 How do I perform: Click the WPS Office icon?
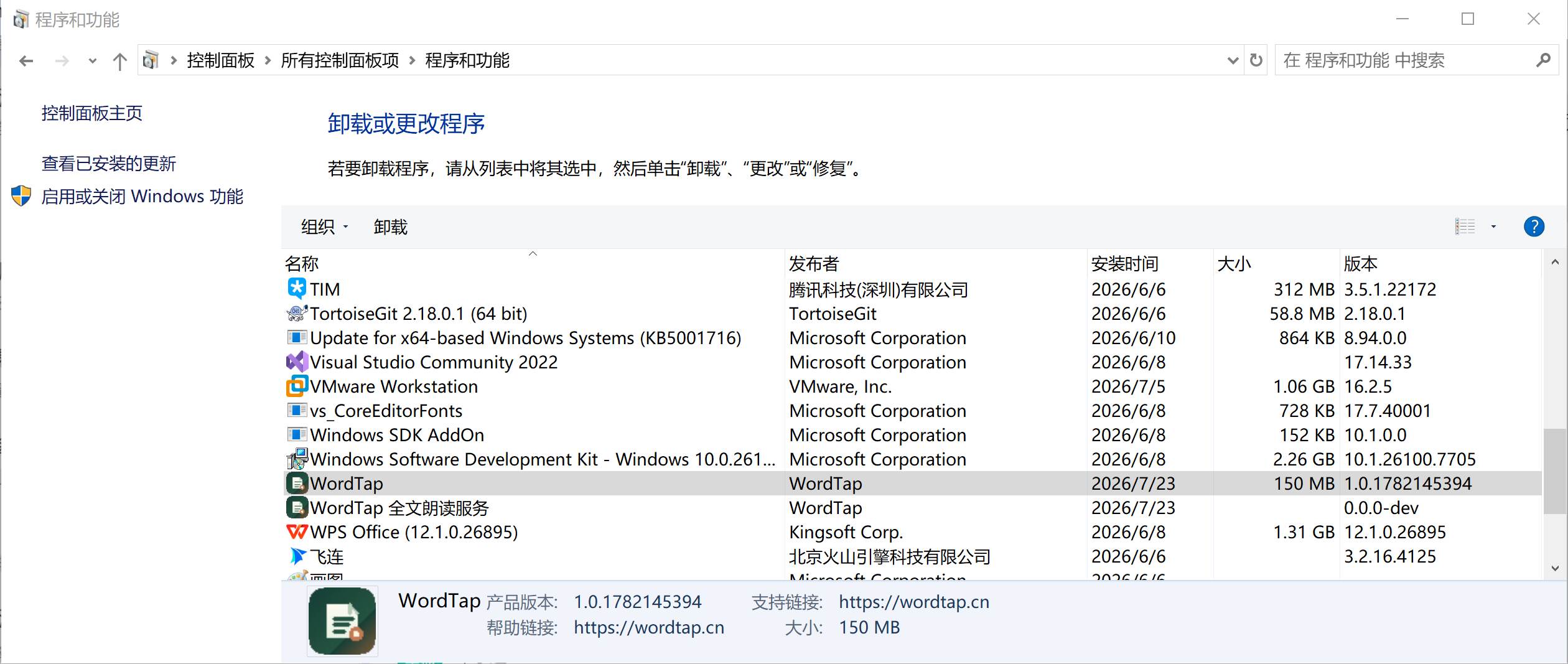point(297,531)
